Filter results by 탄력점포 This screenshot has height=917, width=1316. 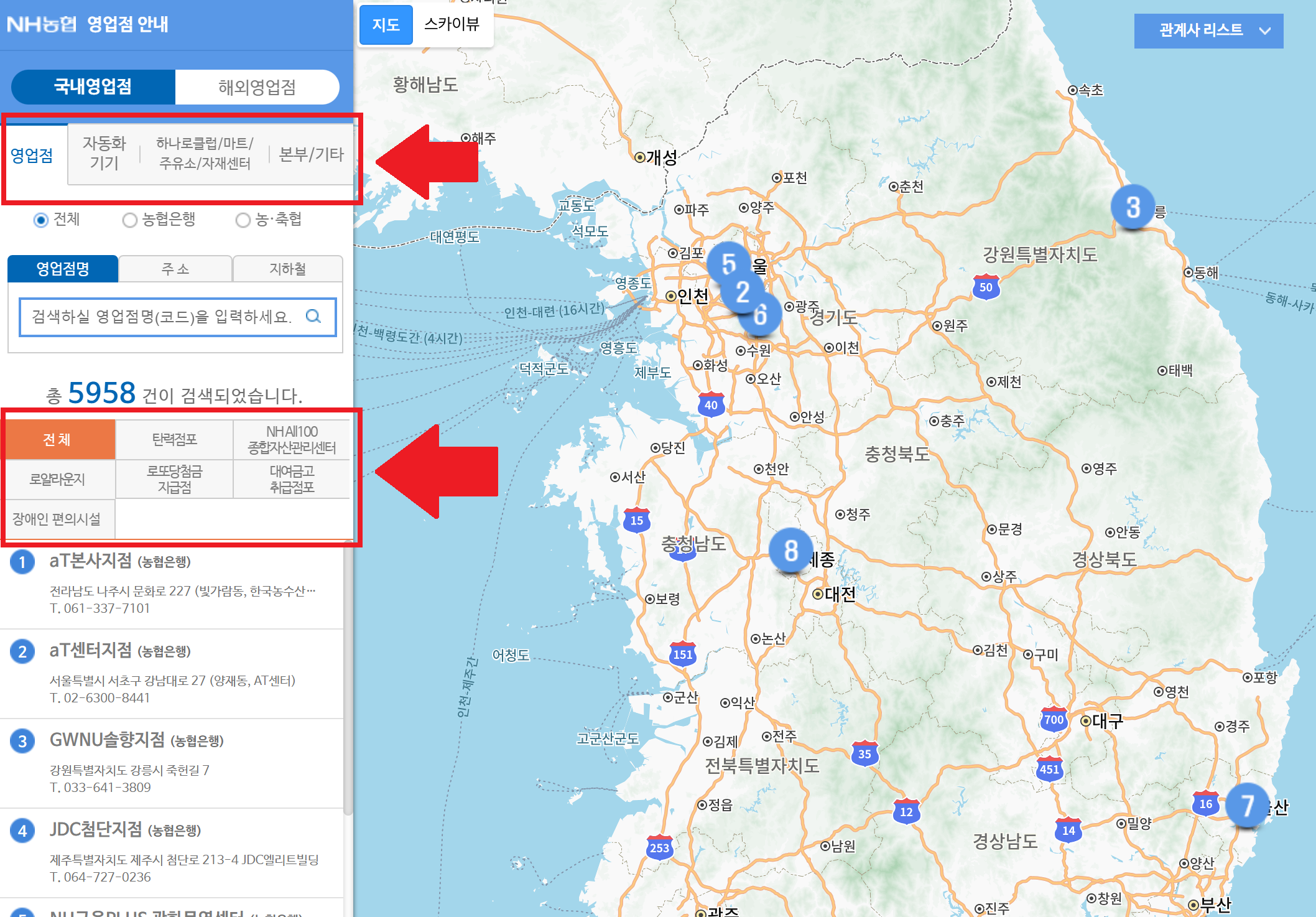175,439
